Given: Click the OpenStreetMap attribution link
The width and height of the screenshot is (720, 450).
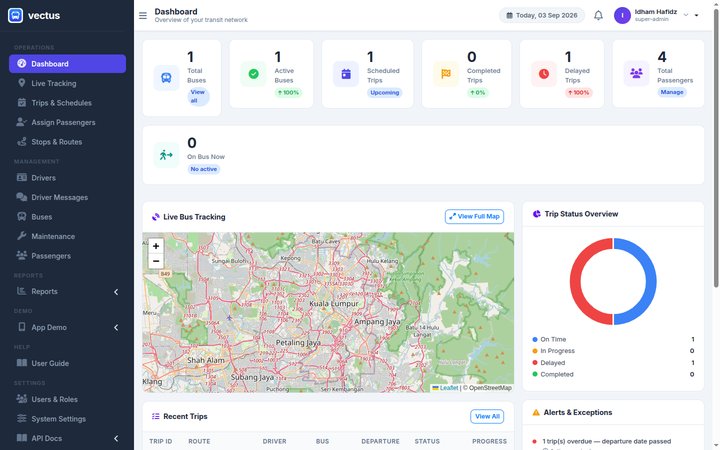Looking at the screenshot, I should tap(490, 388).
